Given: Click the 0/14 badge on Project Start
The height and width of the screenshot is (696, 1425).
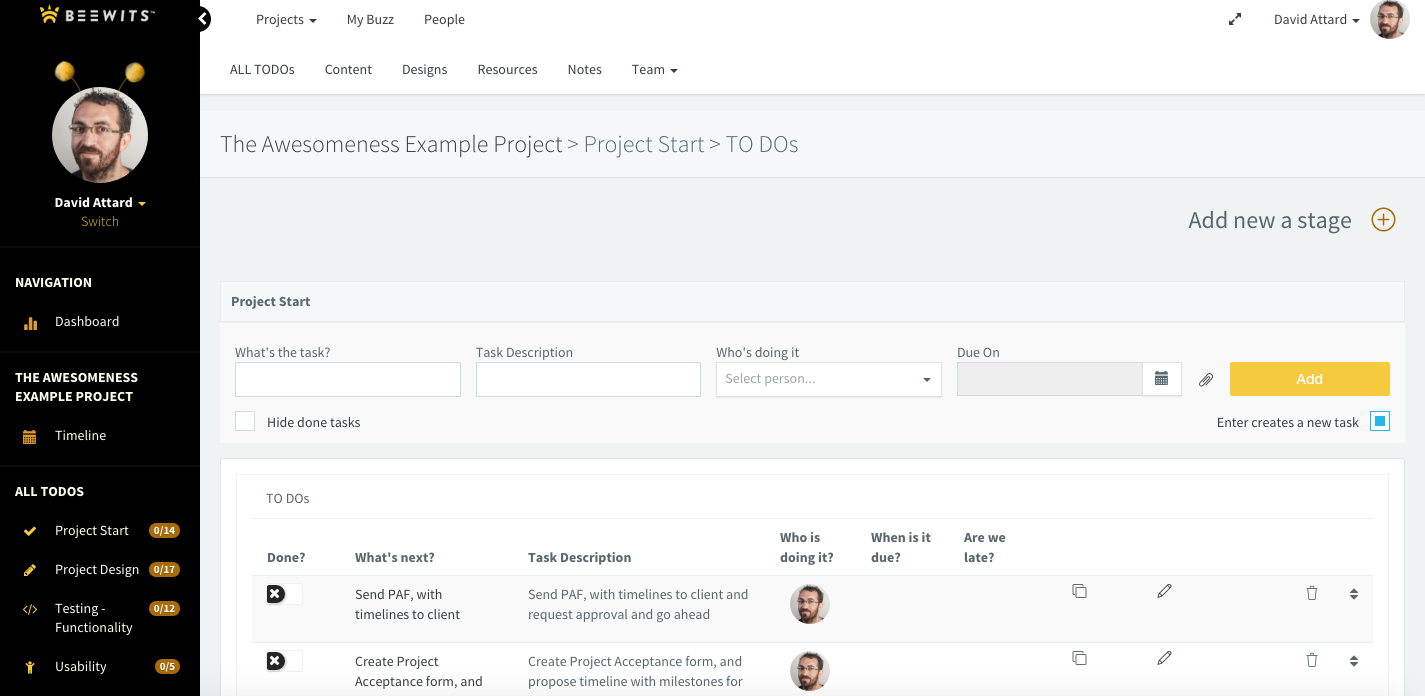Looking at the screenshot, I should tap(164, 531).
